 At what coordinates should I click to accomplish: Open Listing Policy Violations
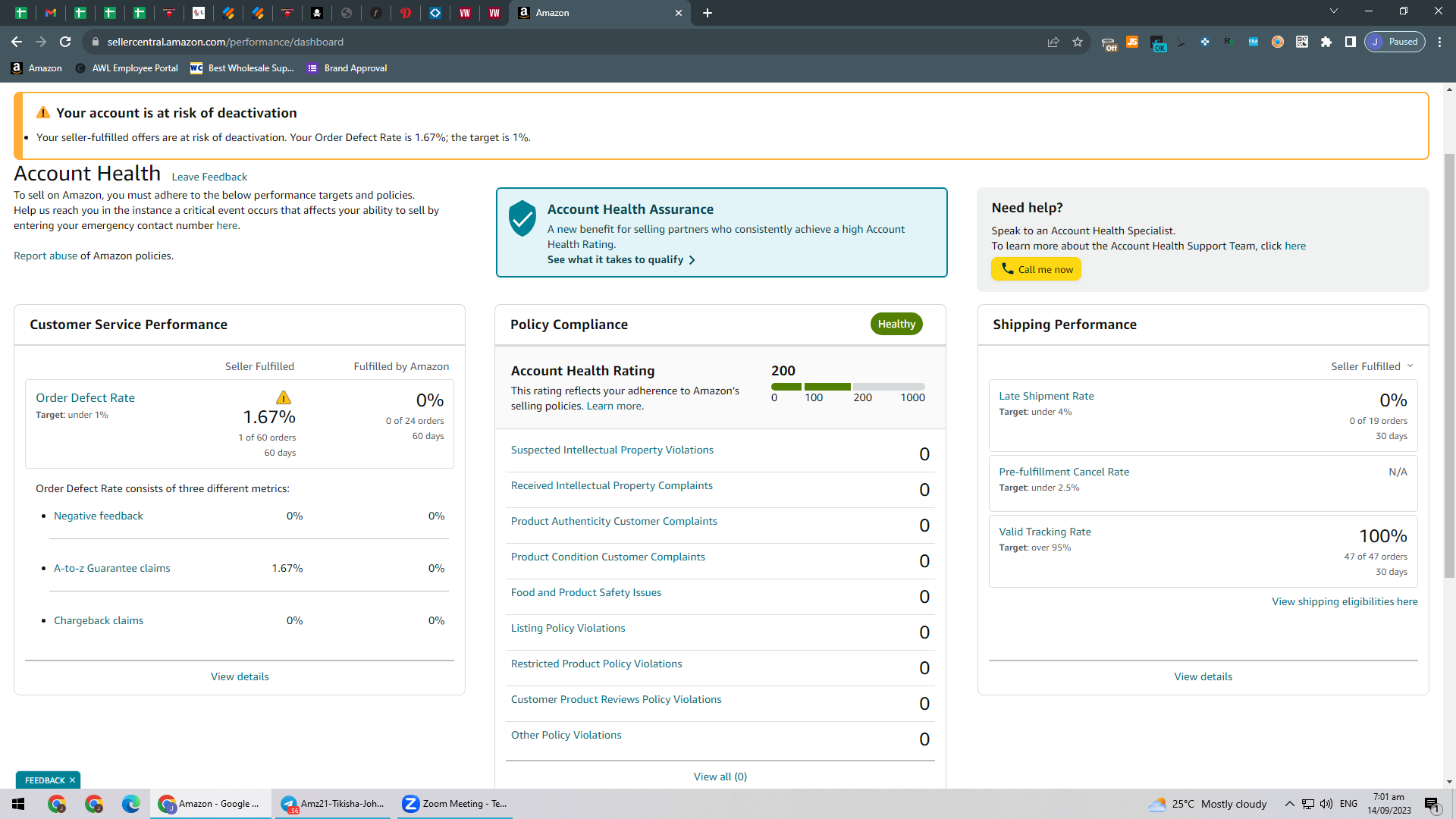(x=568, y=628)
